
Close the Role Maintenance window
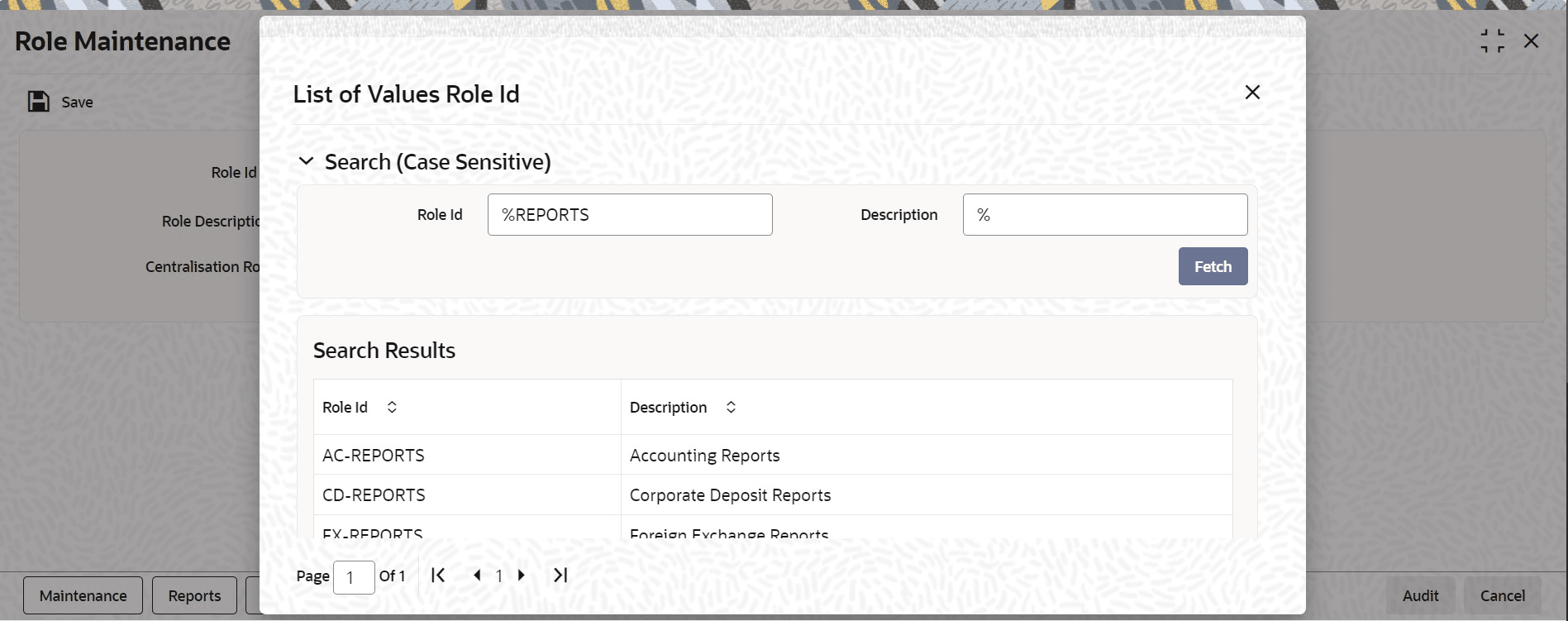[x=1531, y=41]
